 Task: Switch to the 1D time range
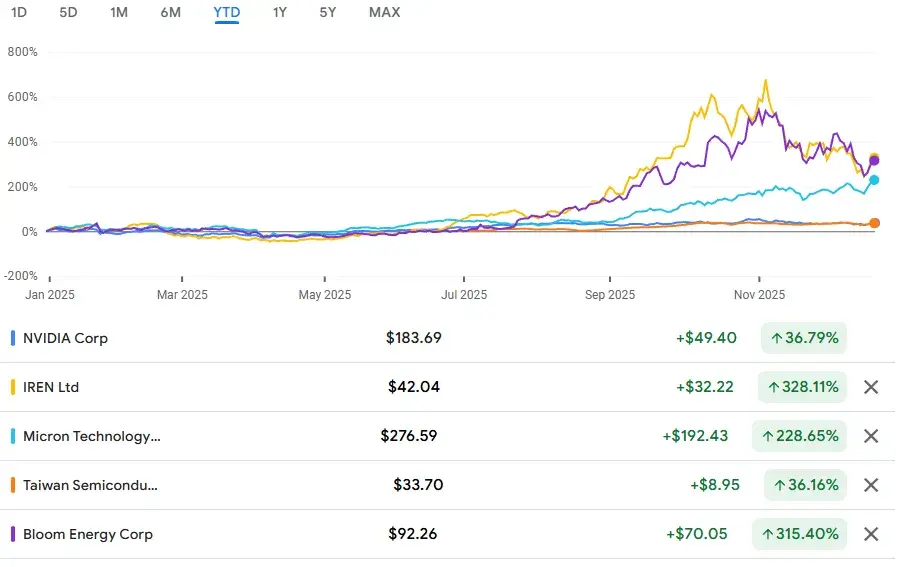pos(18,12)
